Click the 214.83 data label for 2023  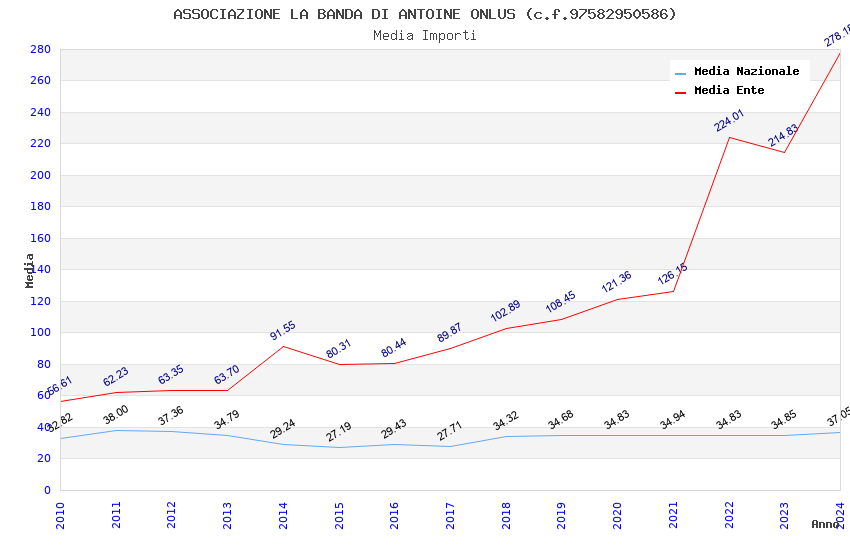(x=783, y=135)
